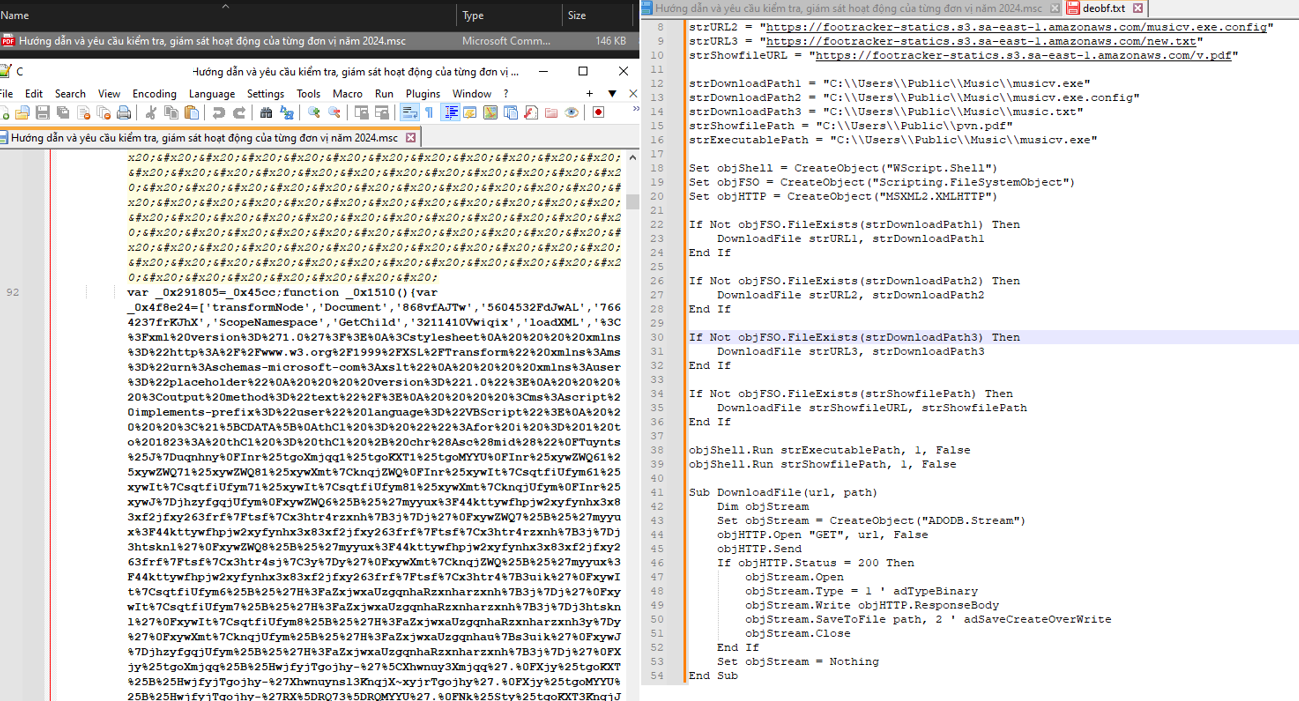Screen dimensions: 1299x701
Task: Switch to the deobf.txt tab
Action: [1103, 8]
